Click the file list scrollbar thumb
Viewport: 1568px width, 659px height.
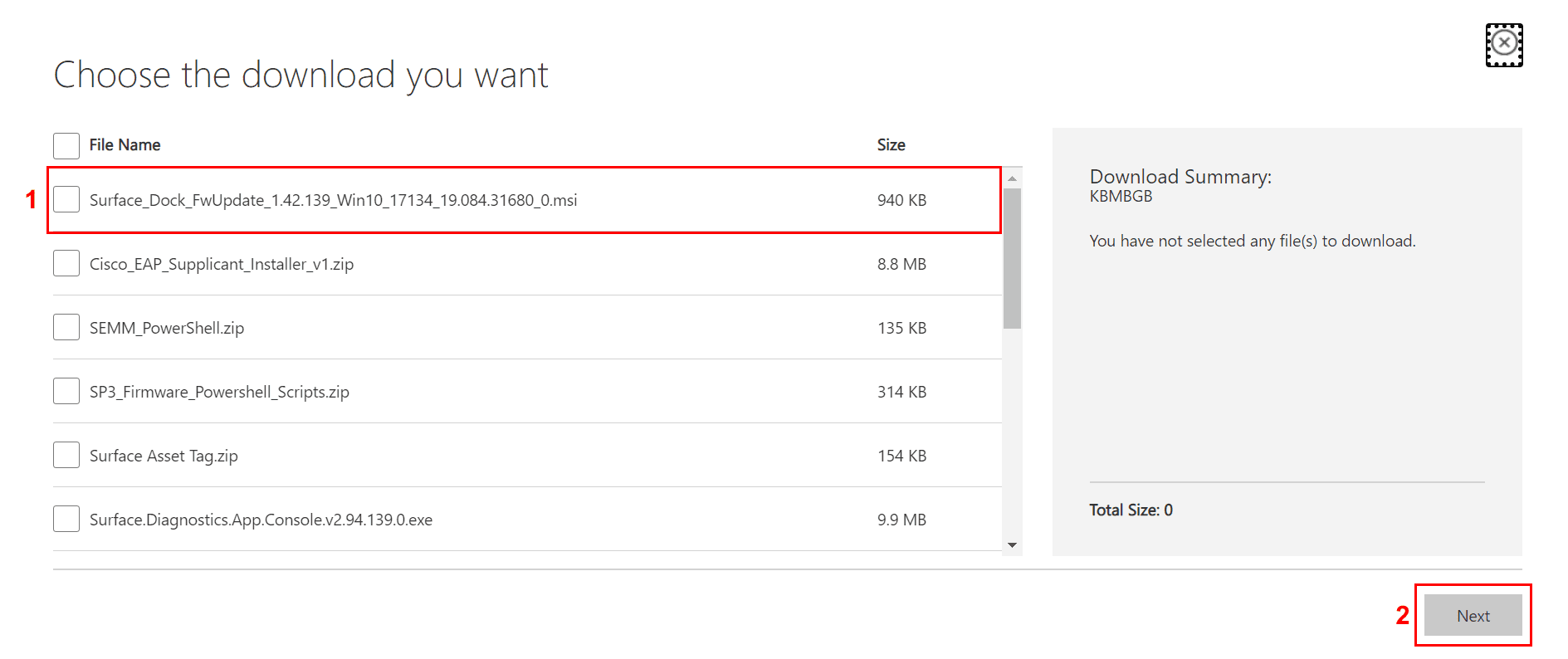point(1012,258)
